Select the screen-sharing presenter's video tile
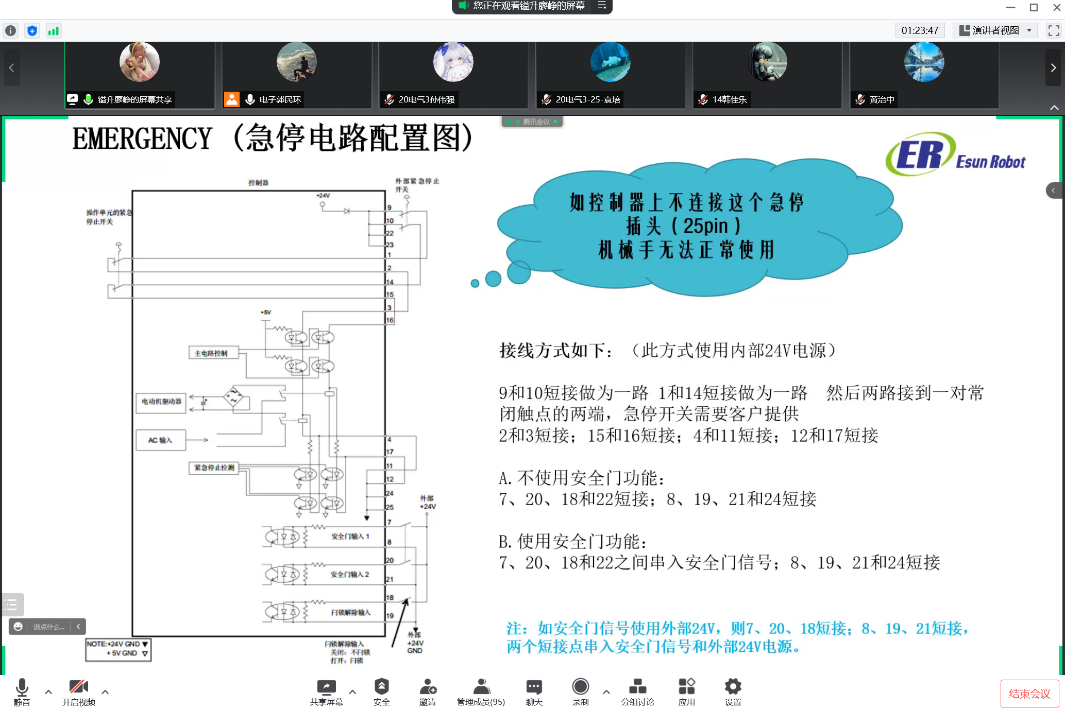Viewport: 1065px width, 709px height. 139,75
